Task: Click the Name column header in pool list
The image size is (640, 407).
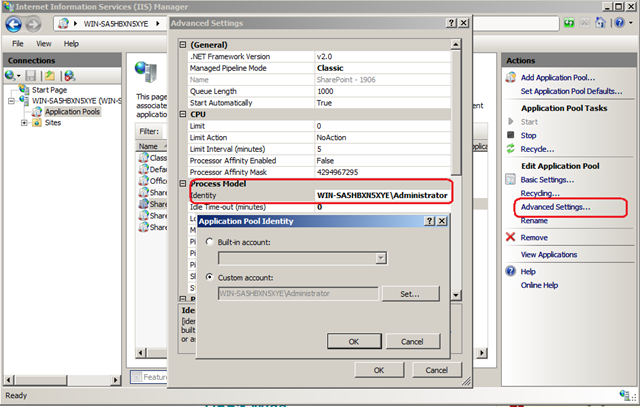Action: click(x=151, y=146)
